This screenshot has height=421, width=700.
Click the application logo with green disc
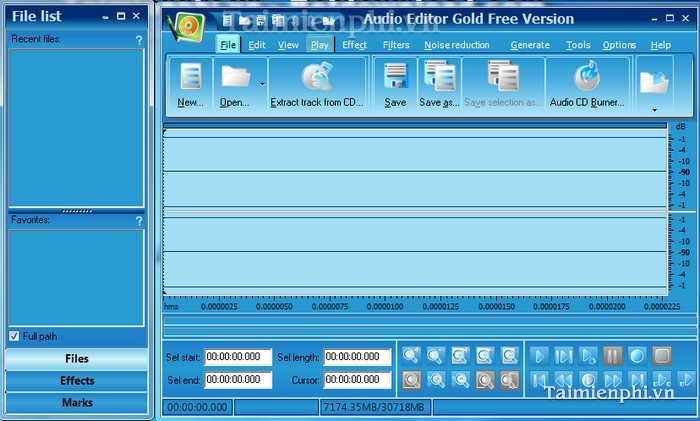tap(186, 26)
